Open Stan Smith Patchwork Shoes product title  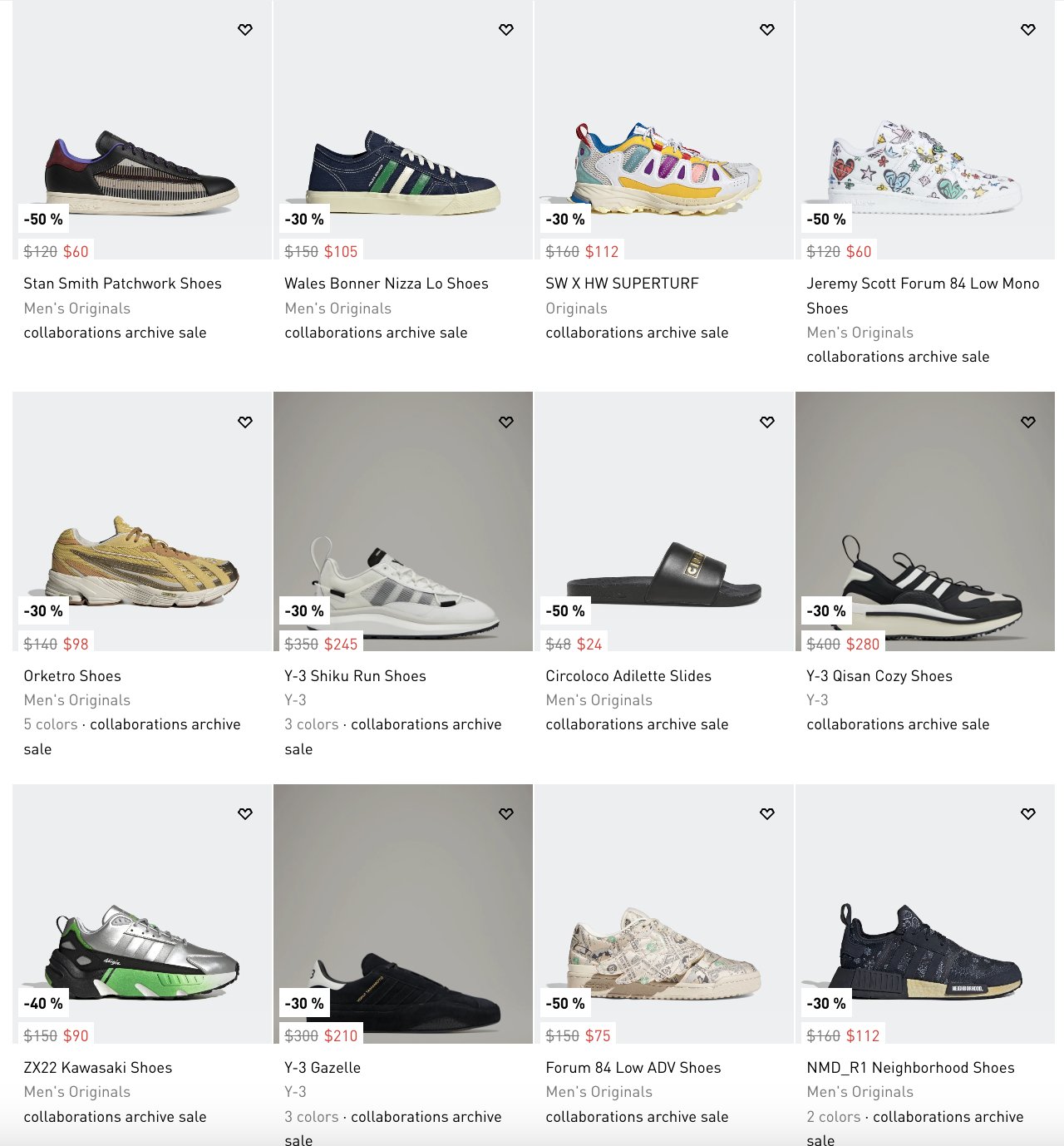(x=122, y=284)
